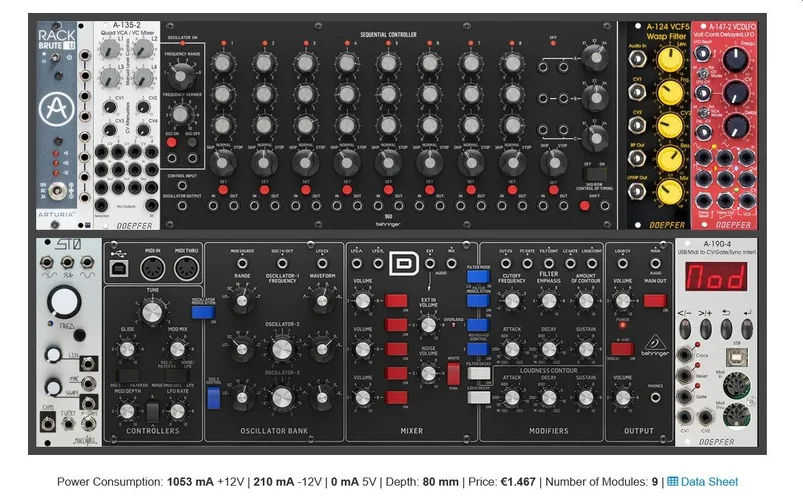Click the Cutoff Frequency knob in Modifiers
803x500 pixels.
[x=512, y=301]
